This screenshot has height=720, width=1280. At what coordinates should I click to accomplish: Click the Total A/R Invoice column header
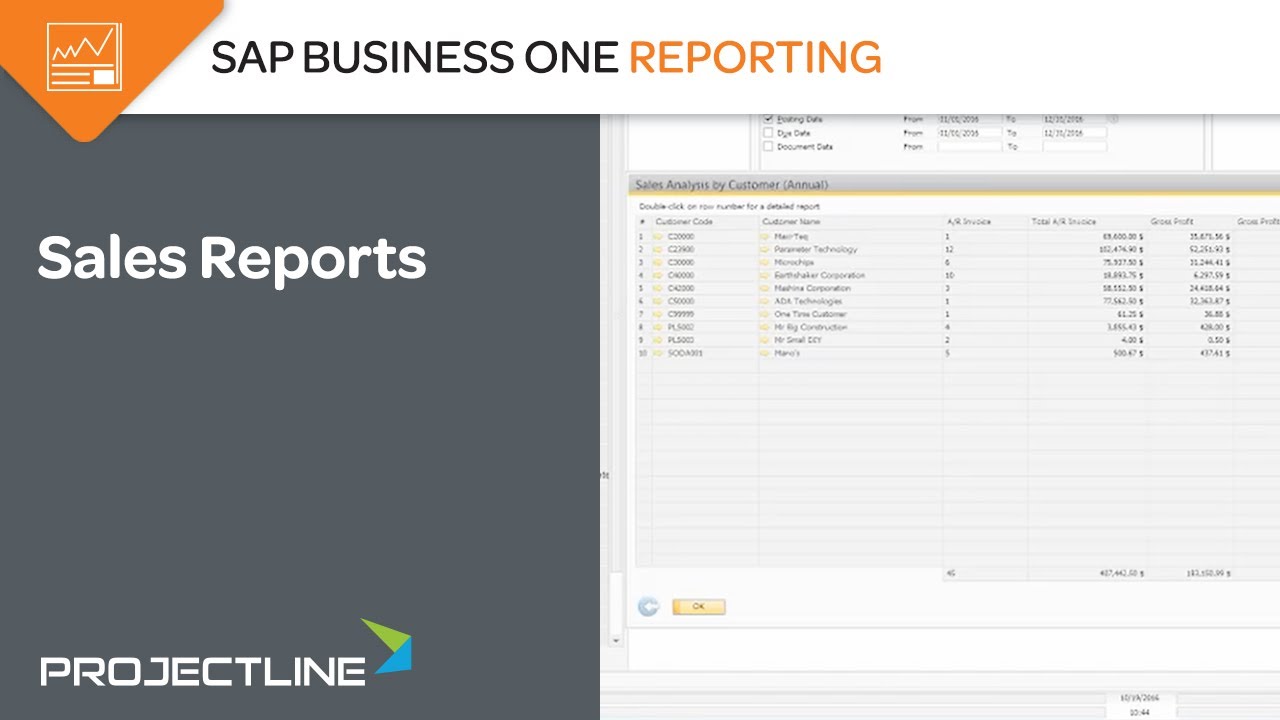click(1088, 222)
